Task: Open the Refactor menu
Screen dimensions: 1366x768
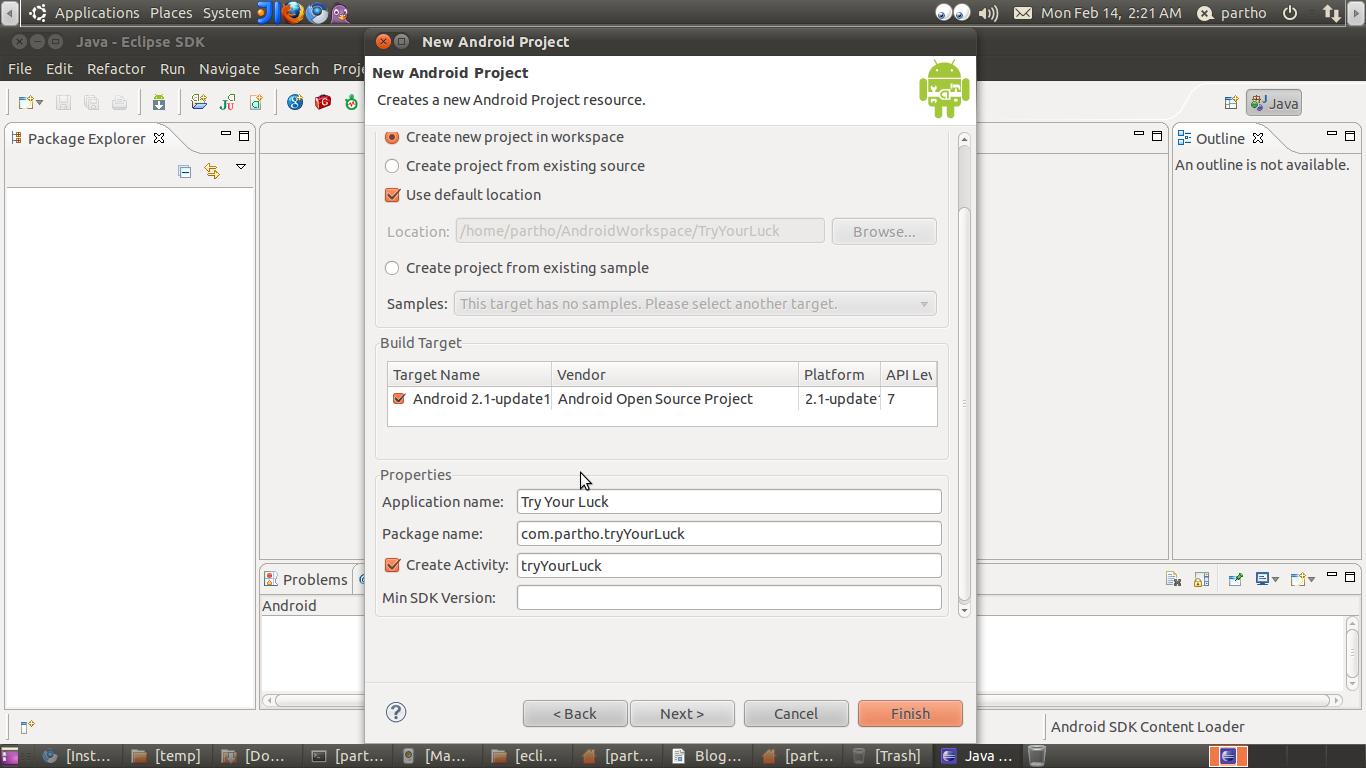Action: coord(116,69)
